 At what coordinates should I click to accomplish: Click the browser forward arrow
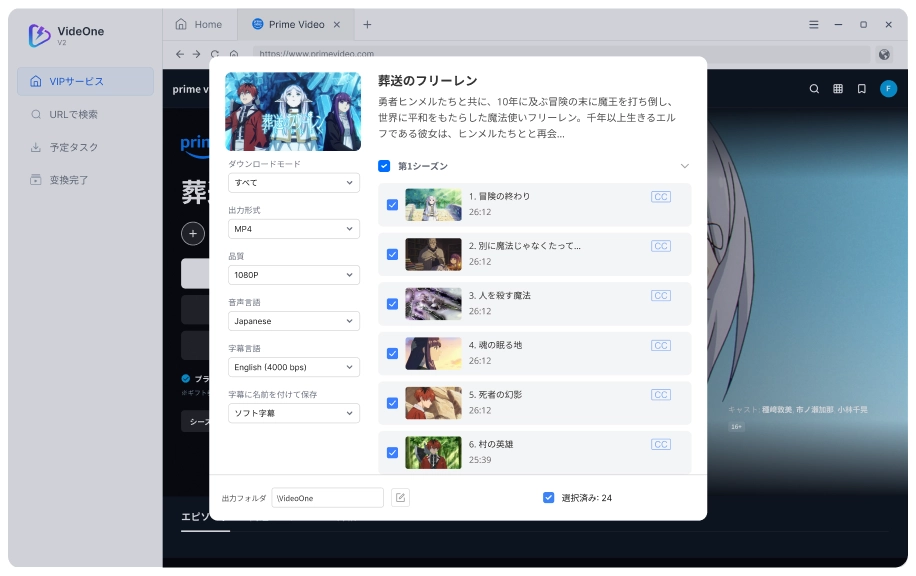[197, 54]
